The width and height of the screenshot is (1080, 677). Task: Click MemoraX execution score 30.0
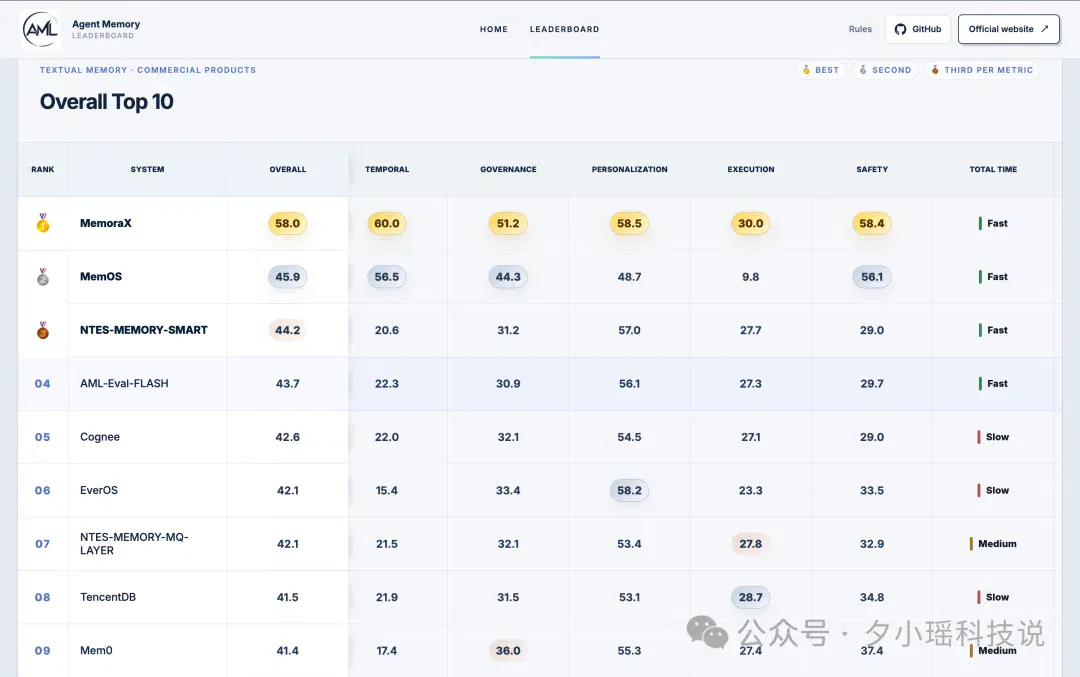(750, 223)
